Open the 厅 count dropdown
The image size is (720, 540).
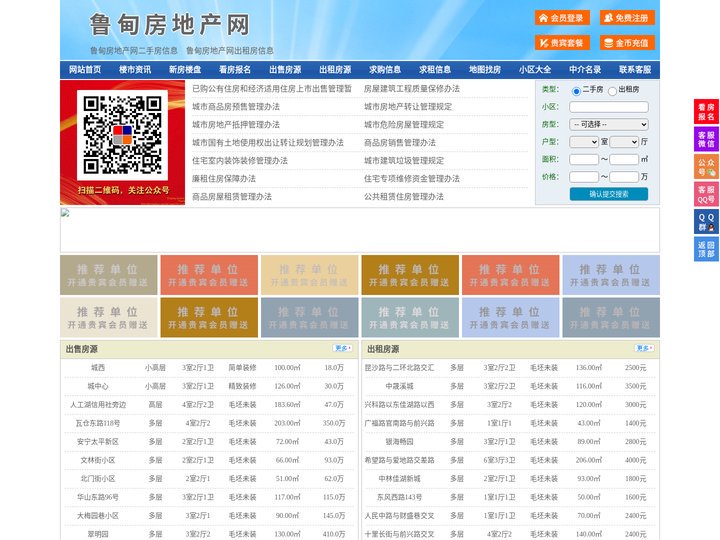[x=624, y=142]
